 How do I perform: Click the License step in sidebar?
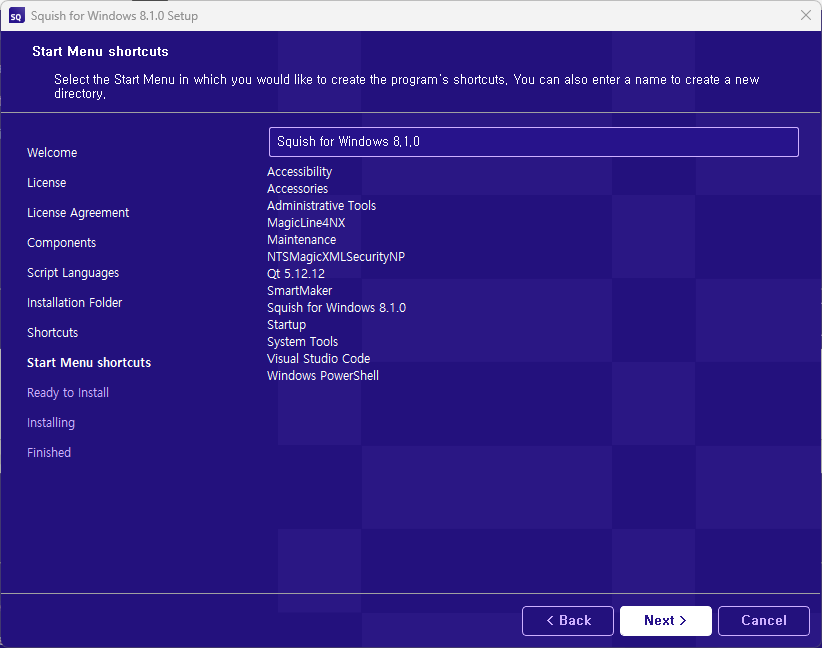47,183
